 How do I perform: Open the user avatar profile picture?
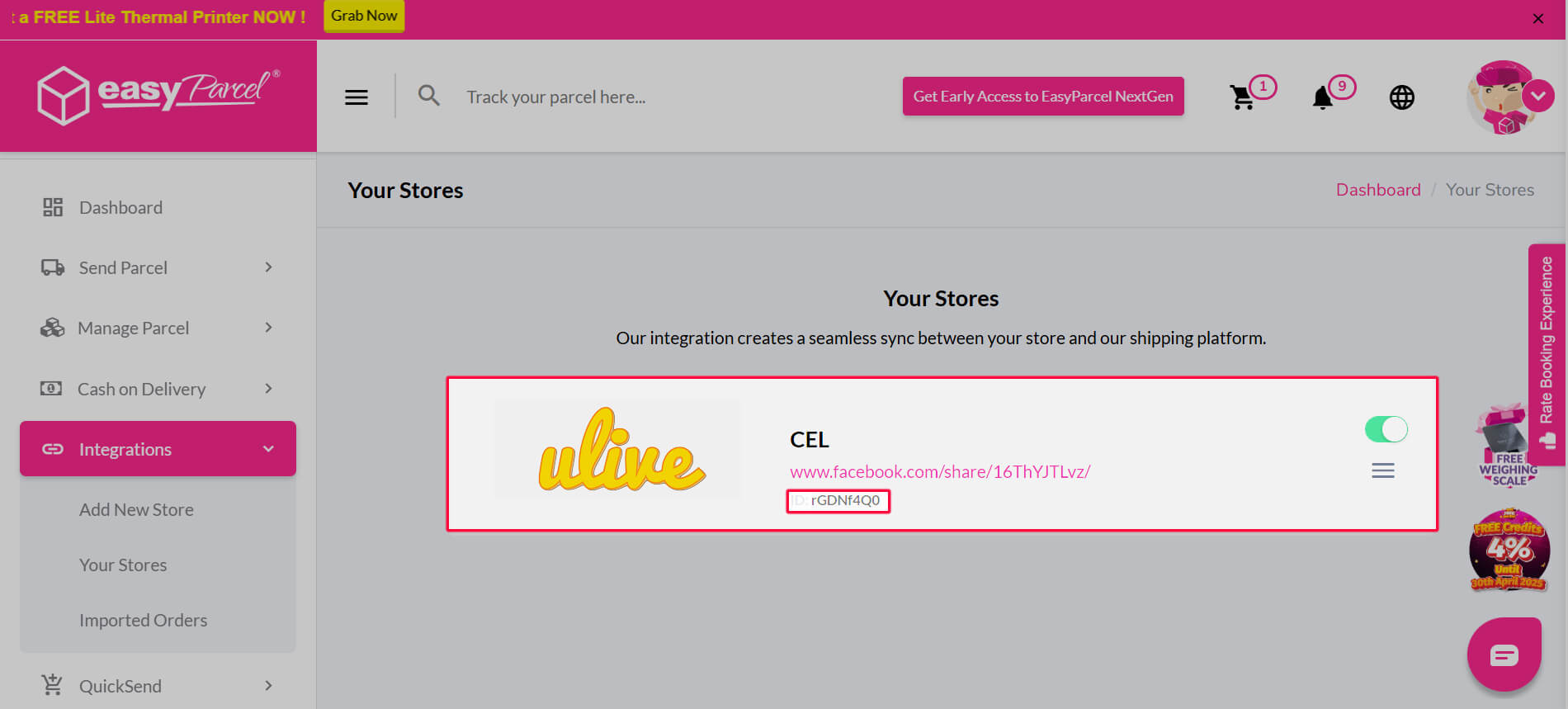1502,97
